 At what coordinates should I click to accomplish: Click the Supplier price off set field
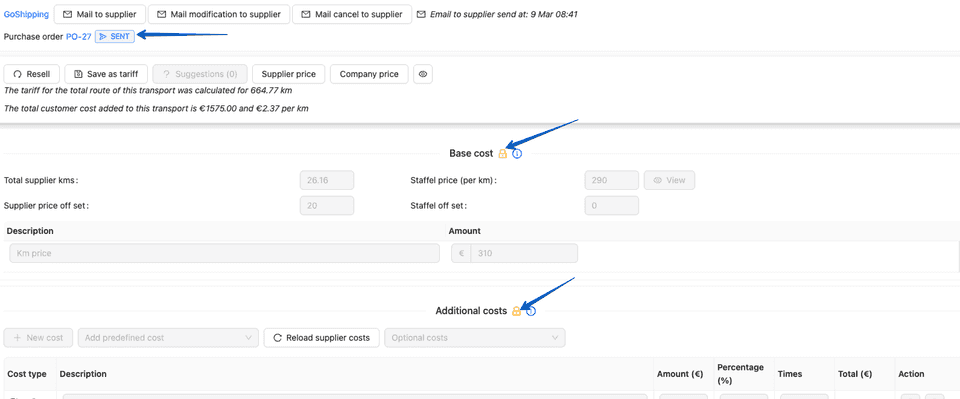(327, 206)
